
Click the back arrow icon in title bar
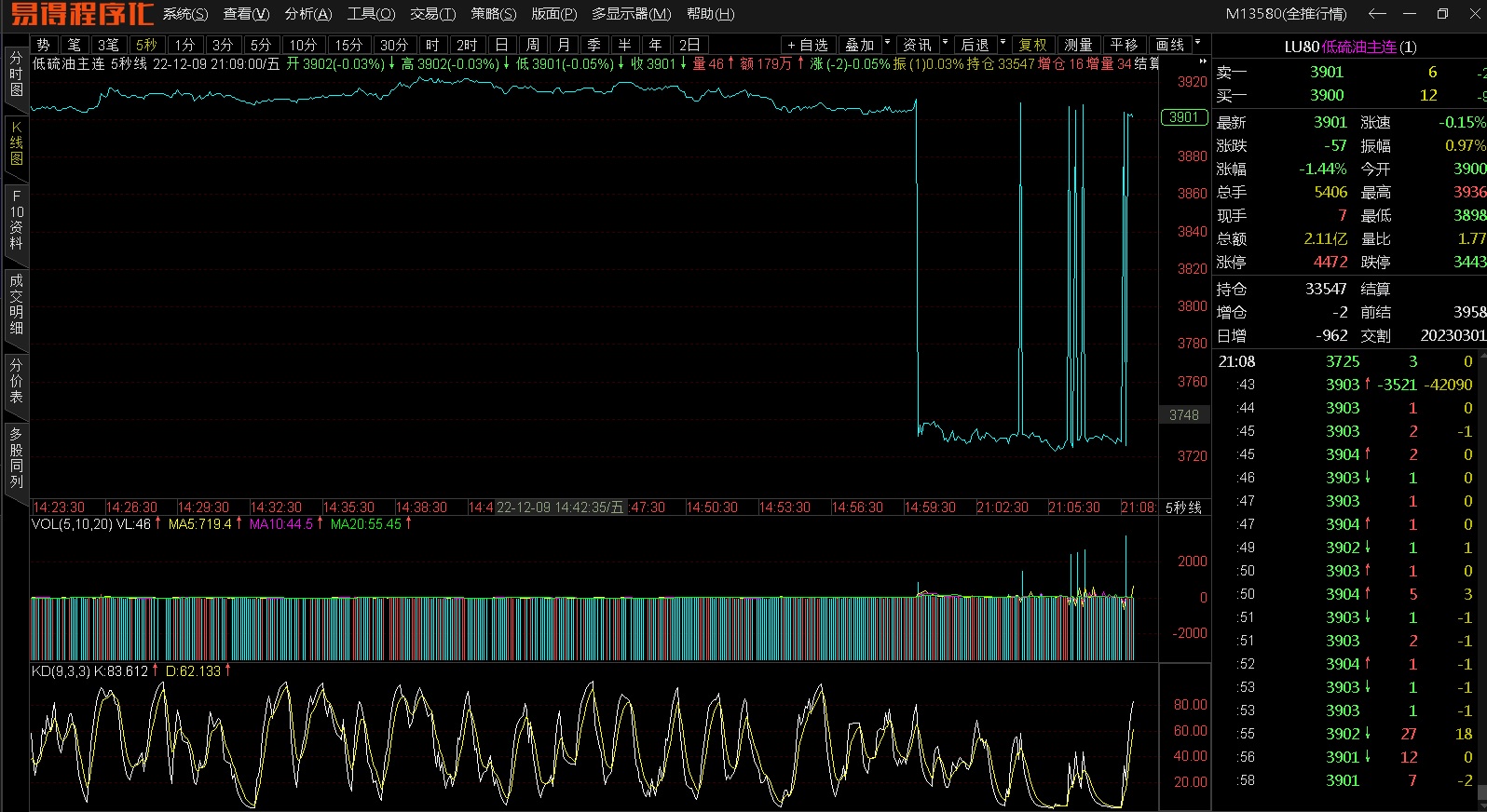(1377, 14)
